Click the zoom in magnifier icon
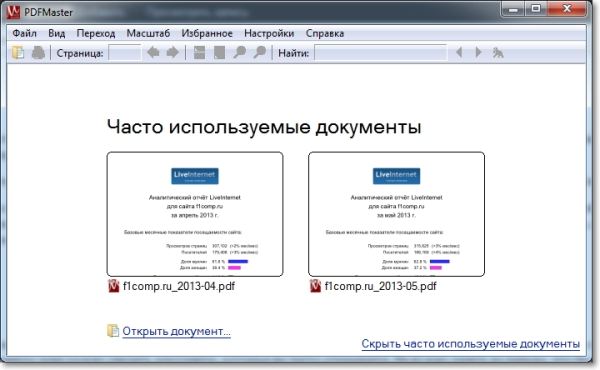Viewport: 600px width, 370px height. tap(259, 52)
